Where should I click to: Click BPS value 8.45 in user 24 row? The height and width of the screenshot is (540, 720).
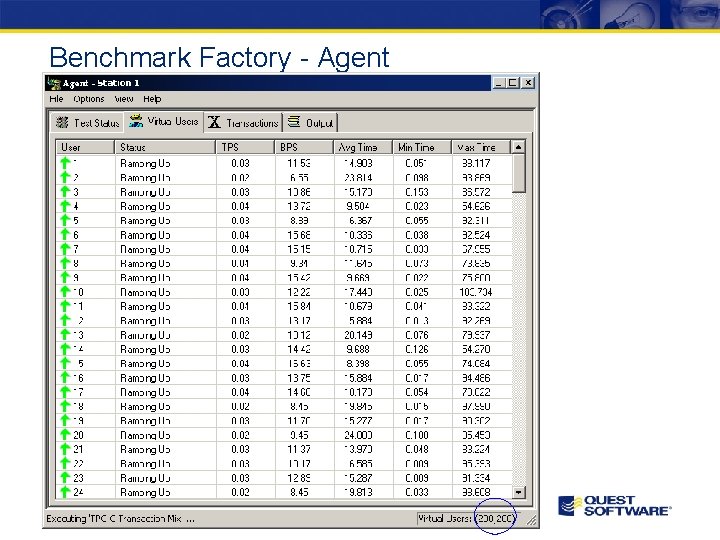(x=299, y=492)
